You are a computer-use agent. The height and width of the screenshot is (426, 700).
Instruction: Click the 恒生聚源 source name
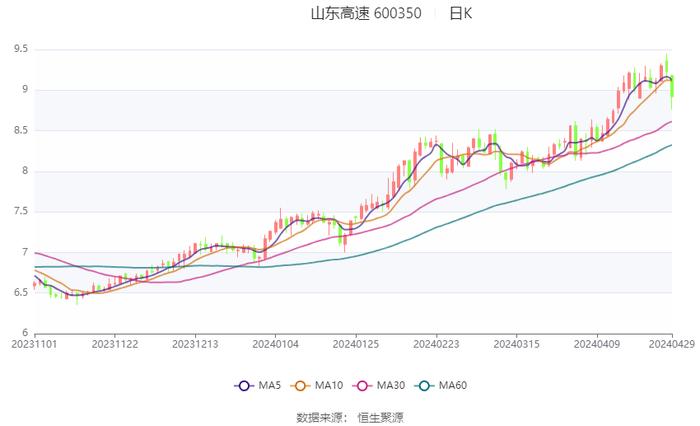(380, 418)
